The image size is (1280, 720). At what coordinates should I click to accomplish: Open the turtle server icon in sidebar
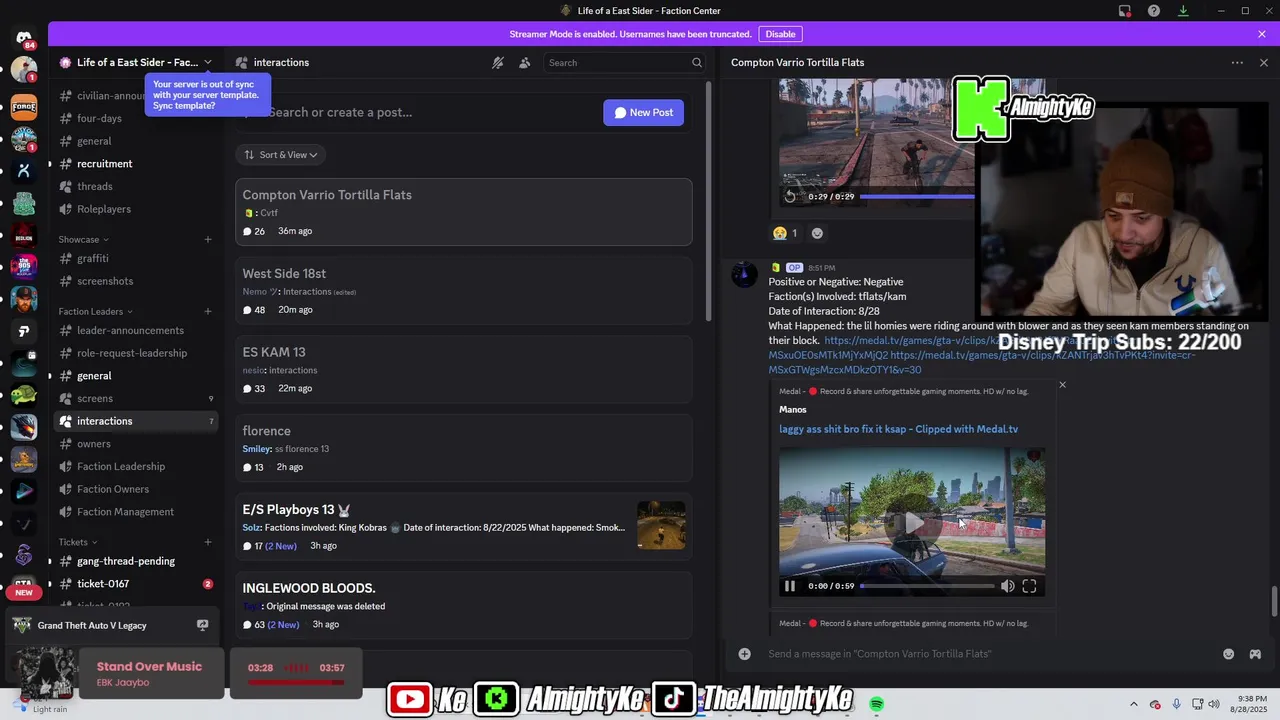pos(24,396)
